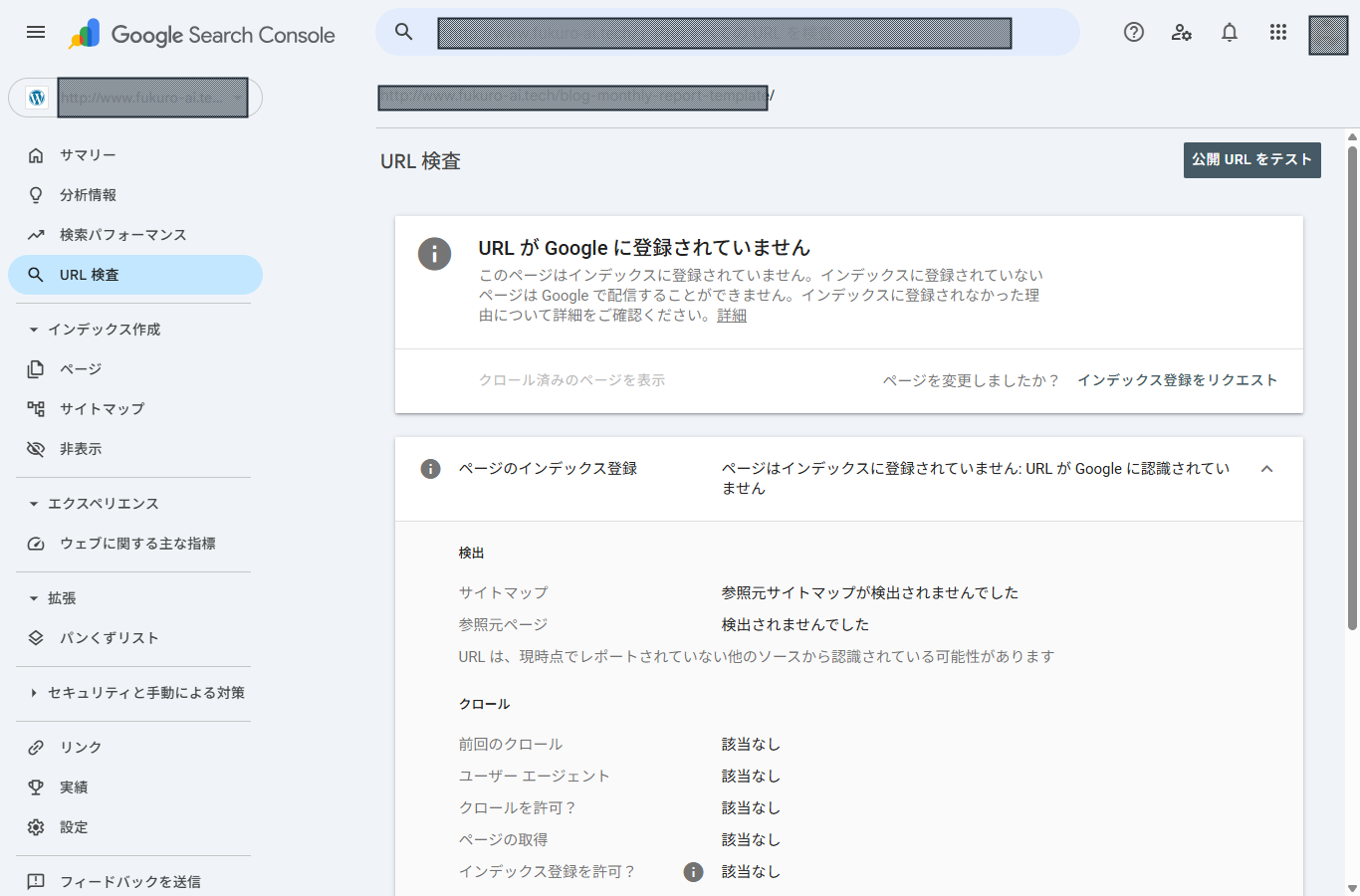Open ウェブに関する主な指標 report
Viewport: 1360px width, 896px height.
(x=135, y=544)
